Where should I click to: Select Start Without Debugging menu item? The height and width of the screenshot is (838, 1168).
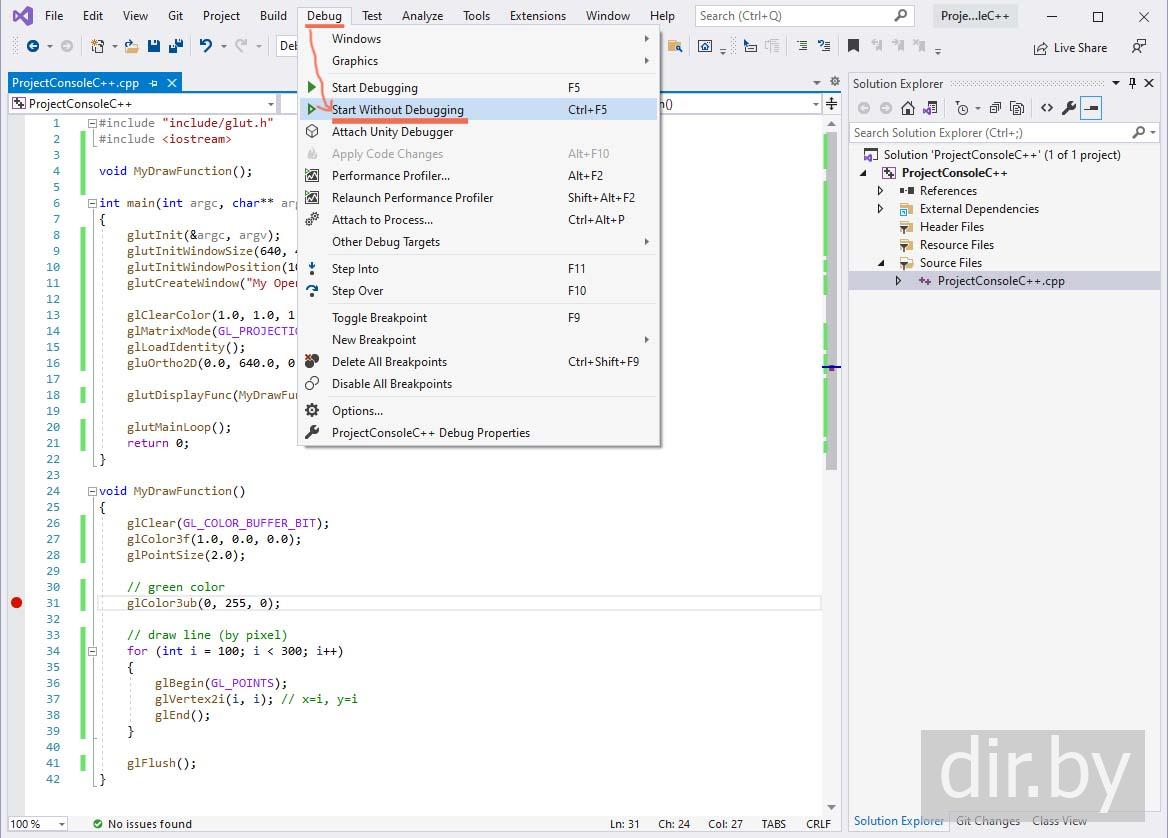tap(398, 110)
